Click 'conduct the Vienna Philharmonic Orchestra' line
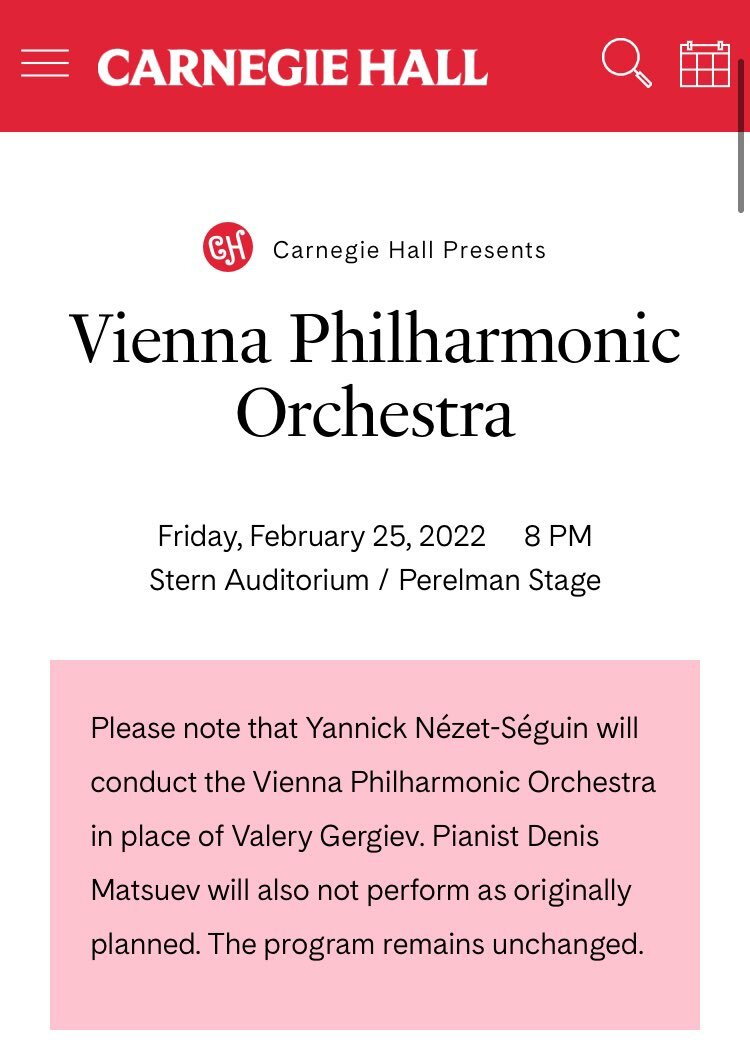This screenshot has width=750, height=1063. tap(373, 782)
